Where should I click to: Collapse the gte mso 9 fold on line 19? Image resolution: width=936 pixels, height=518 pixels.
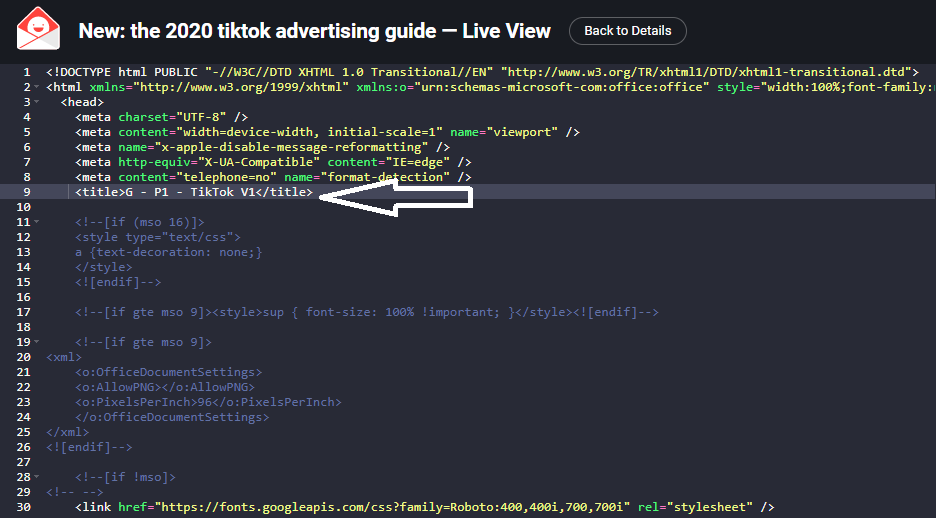pyautogui.click(x=37, y=342)
